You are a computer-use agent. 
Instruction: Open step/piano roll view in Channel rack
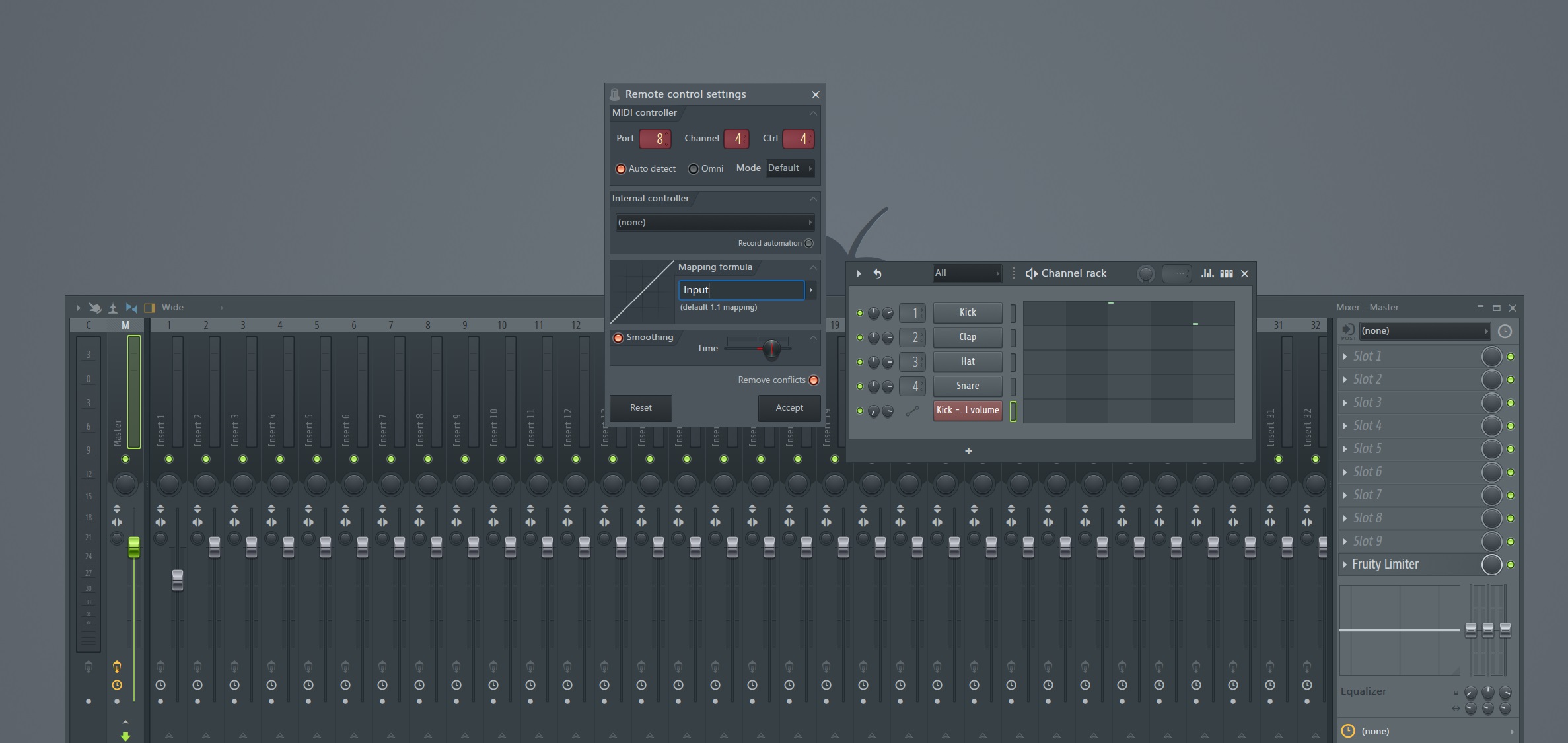(1227, 273)
